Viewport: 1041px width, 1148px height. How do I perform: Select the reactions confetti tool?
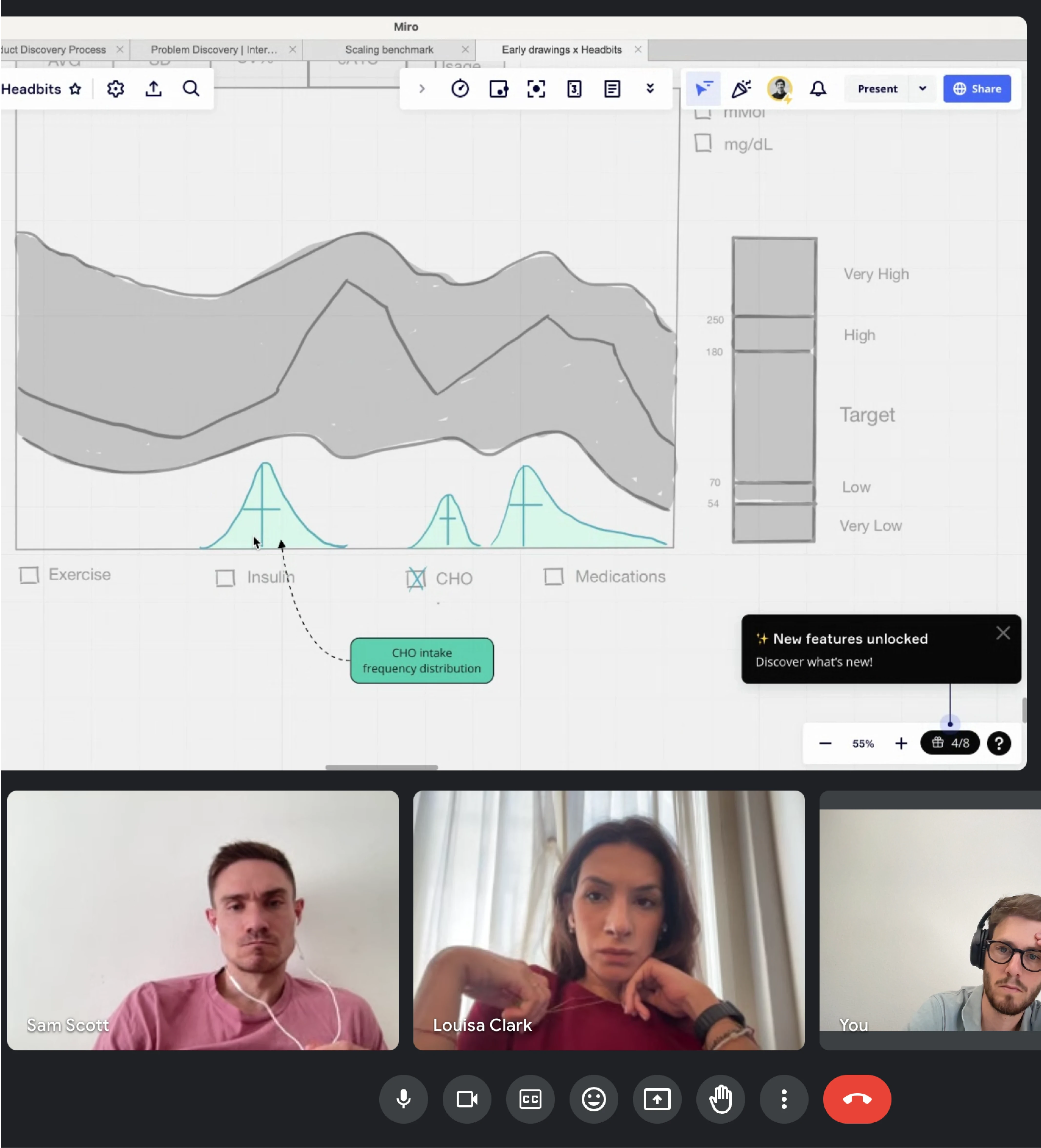click(x=741, y=88)
